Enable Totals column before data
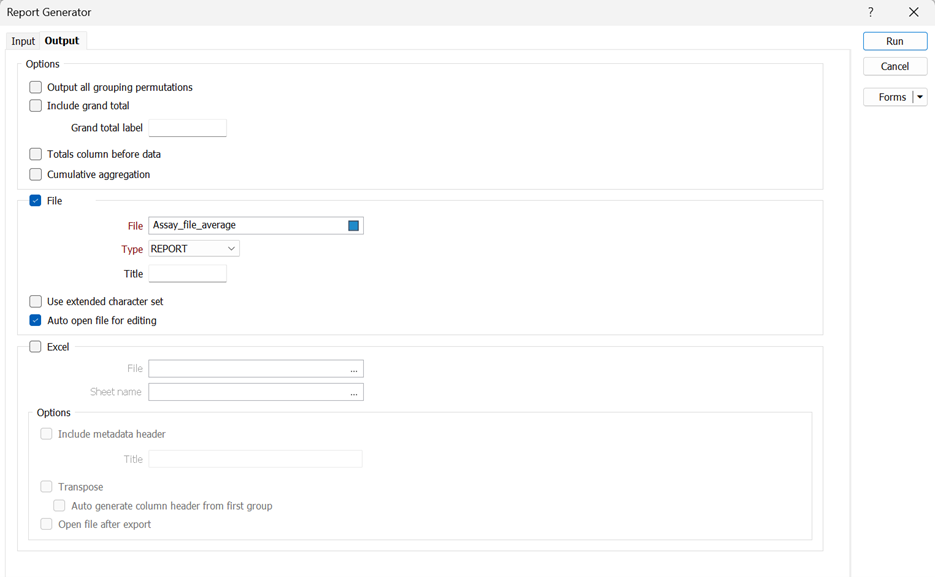 click(x=35, y=154)
